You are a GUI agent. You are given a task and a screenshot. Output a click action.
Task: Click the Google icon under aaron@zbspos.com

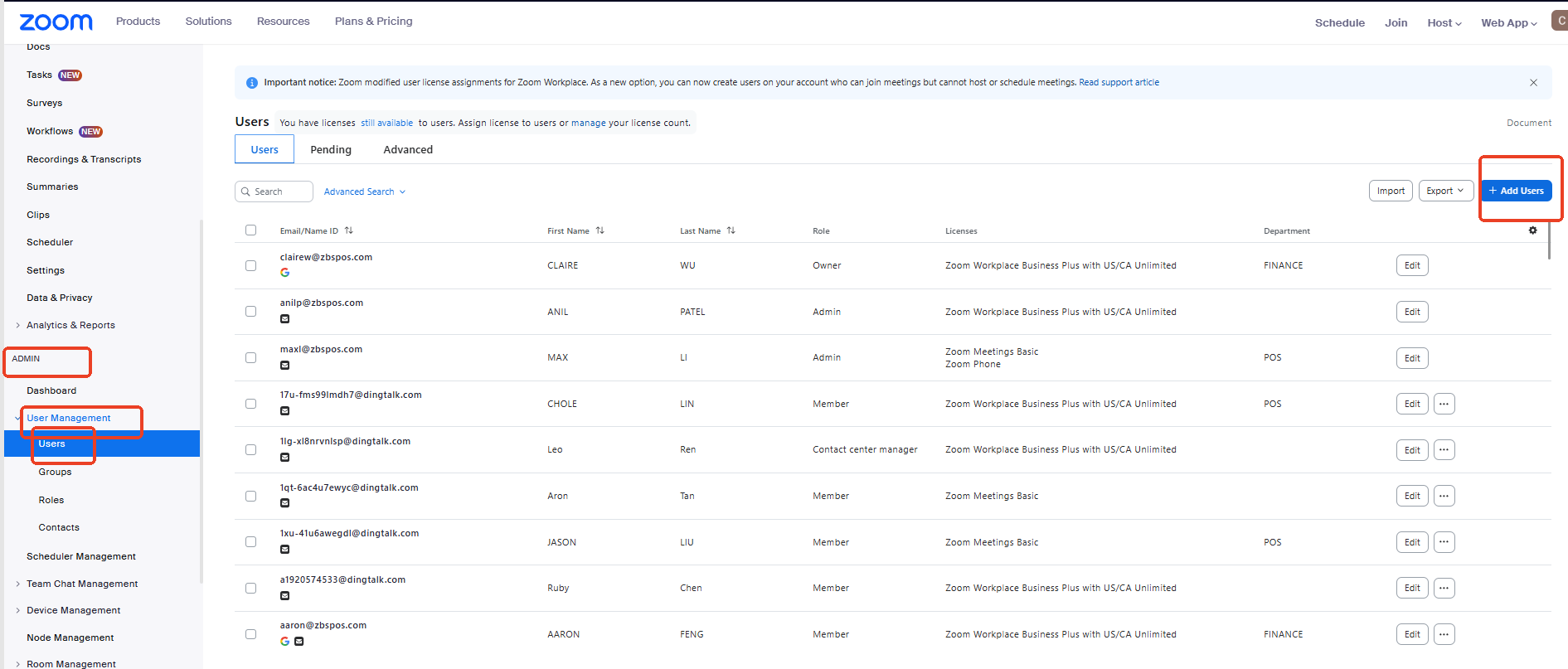tap(285, 641)
